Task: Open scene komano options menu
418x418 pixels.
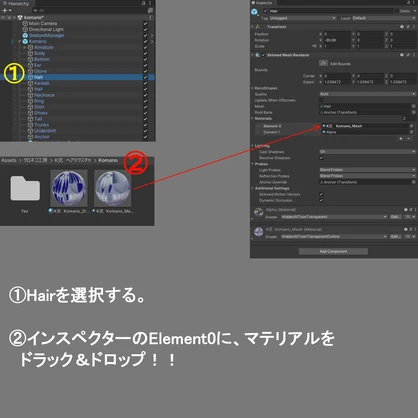Action: [150, 17]
